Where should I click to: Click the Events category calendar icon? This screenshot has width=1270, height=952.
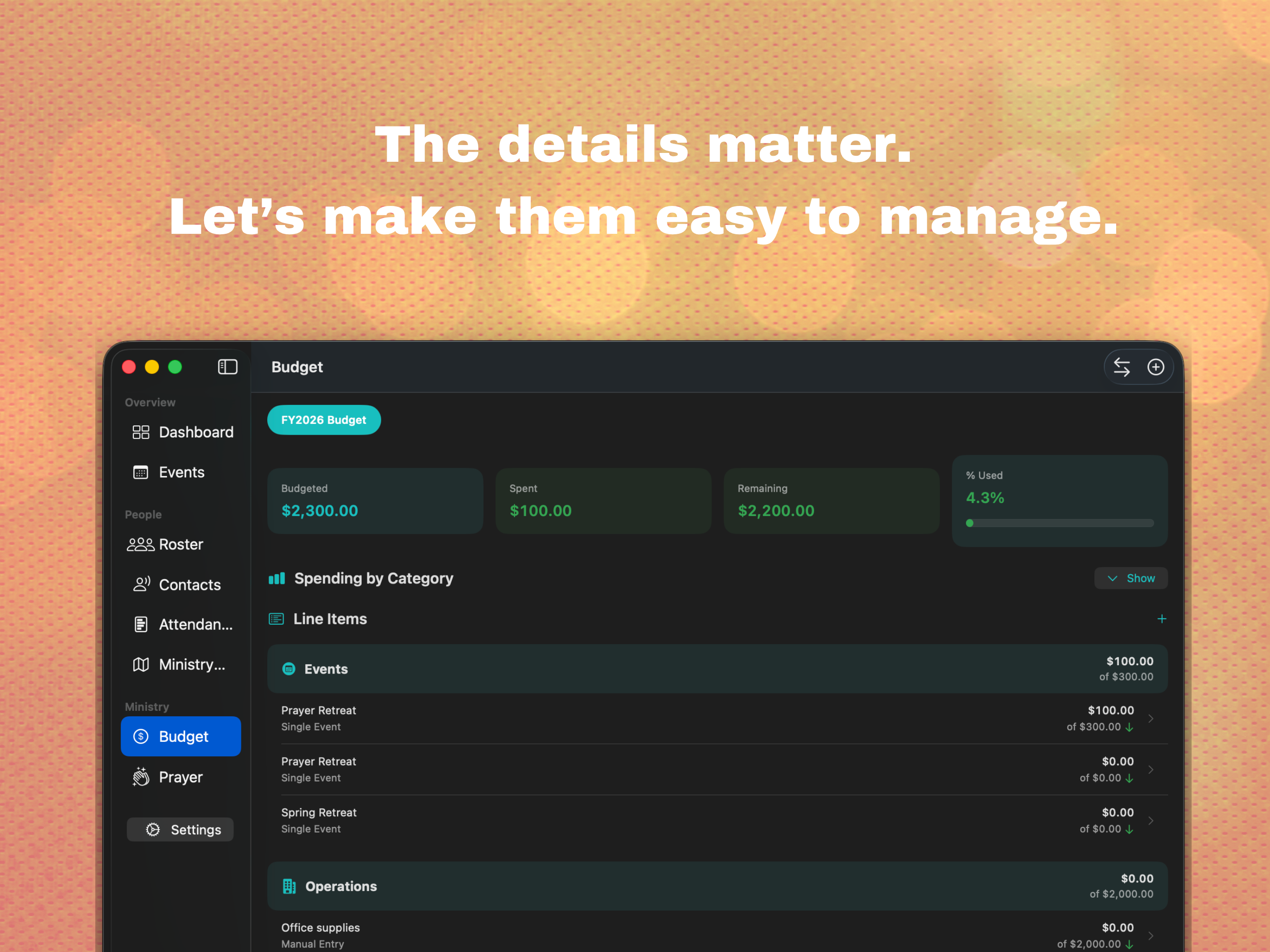tap(289, 669)
